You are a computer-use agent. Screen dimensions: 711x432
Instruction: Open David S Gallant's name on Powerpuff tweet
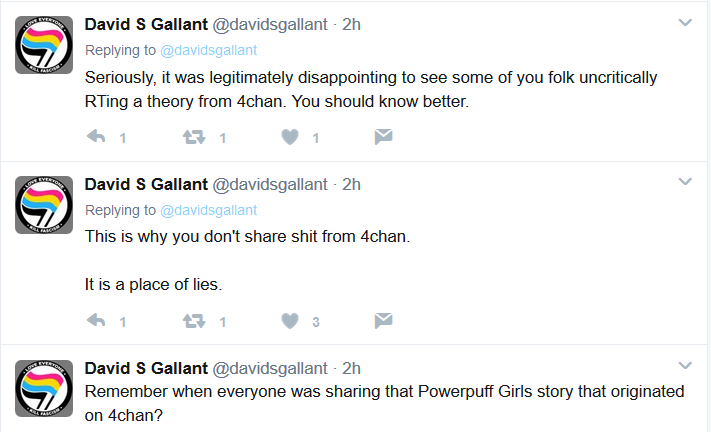point(146,369)
